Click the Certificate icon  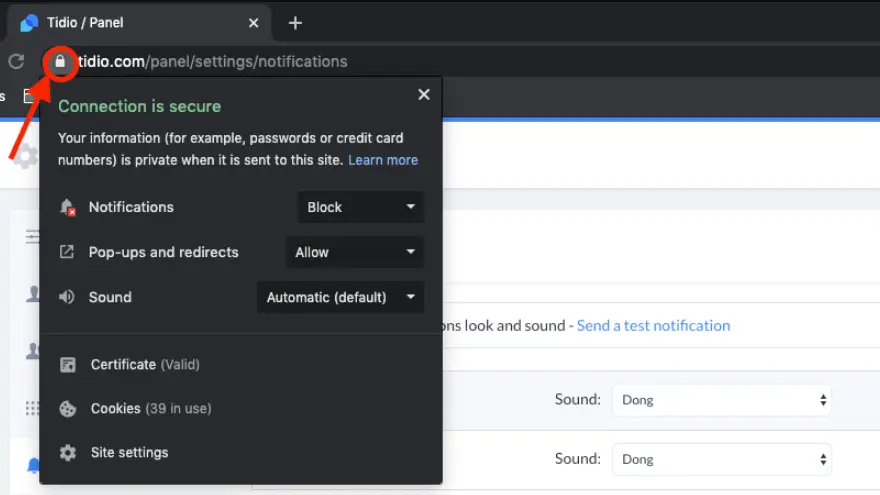click(x=68, y=365)
